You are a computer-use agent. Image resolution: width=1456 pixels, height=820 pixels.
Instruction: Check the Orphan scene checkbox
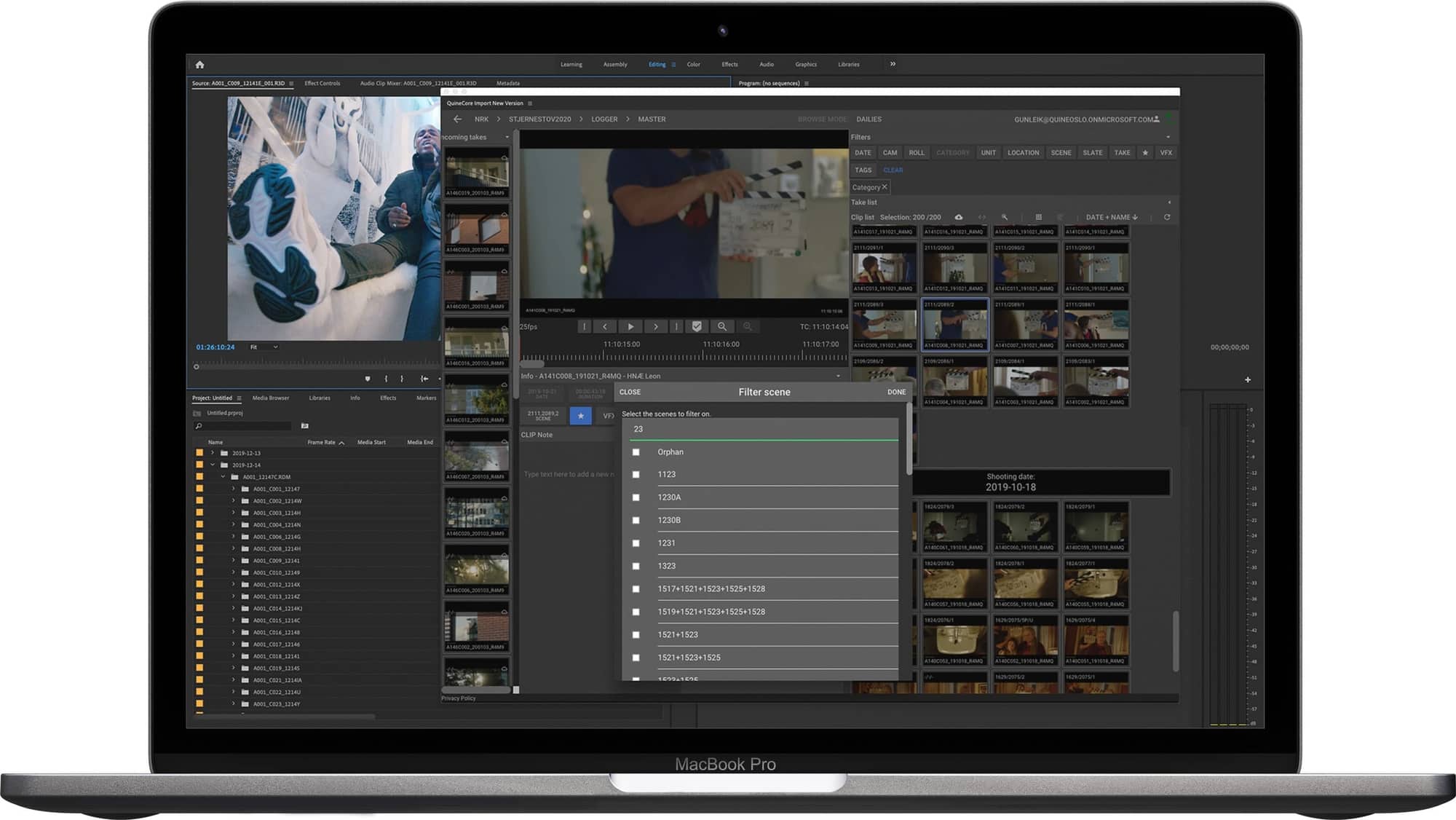[636, 452]
